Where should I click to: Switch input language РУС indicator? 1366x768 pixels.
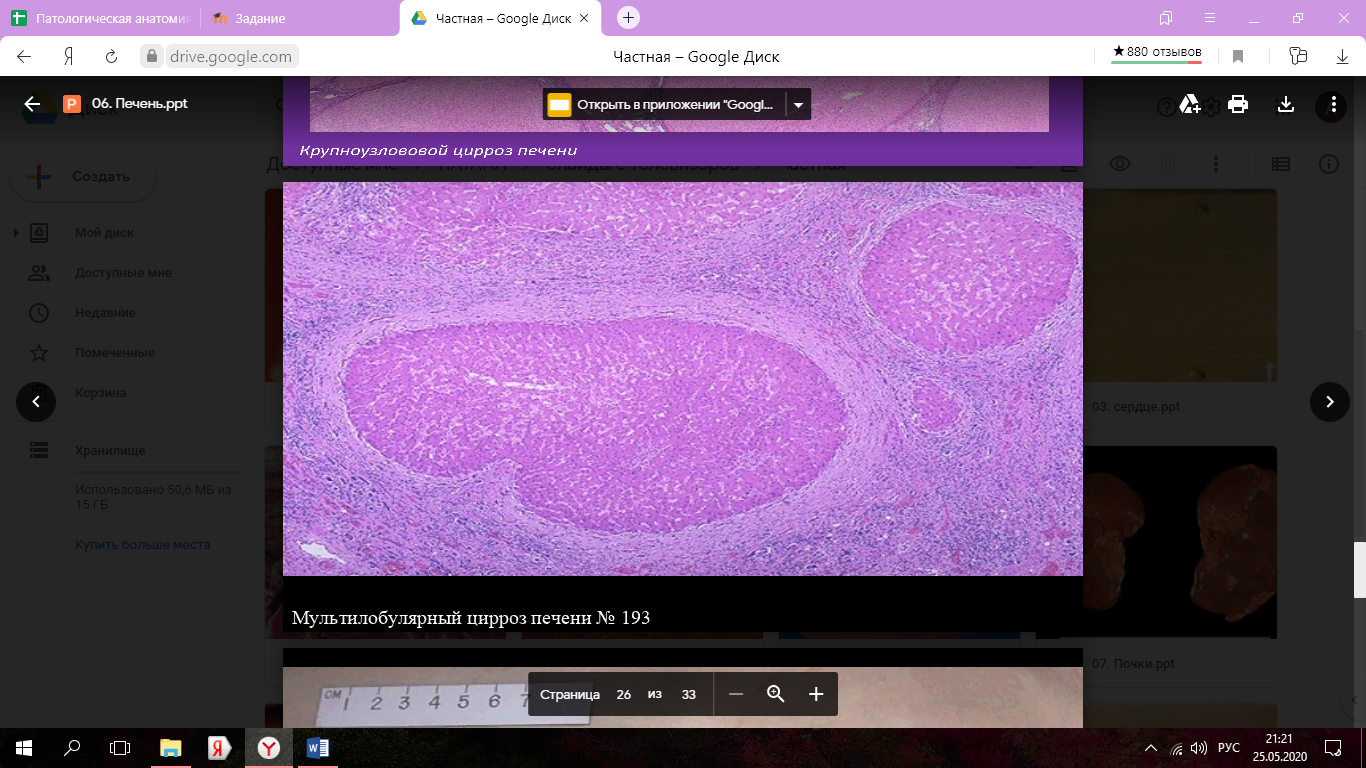(1229, 748)
